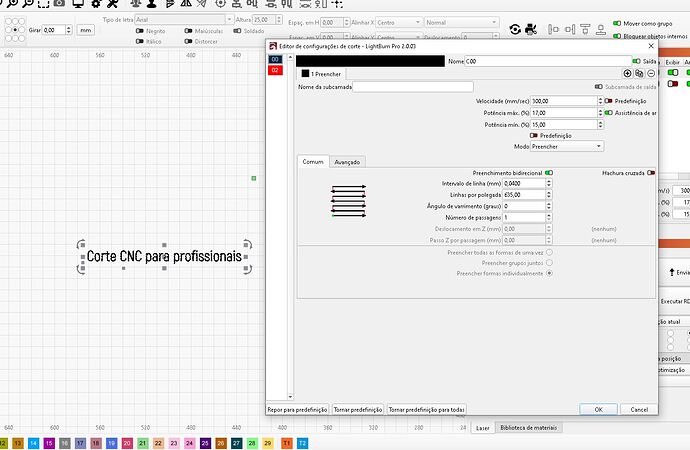Image resolution: width=690 pixels, height=450 pixels.
Task: Click the remove sub-layer minus icon
Action: click(650, 73)
